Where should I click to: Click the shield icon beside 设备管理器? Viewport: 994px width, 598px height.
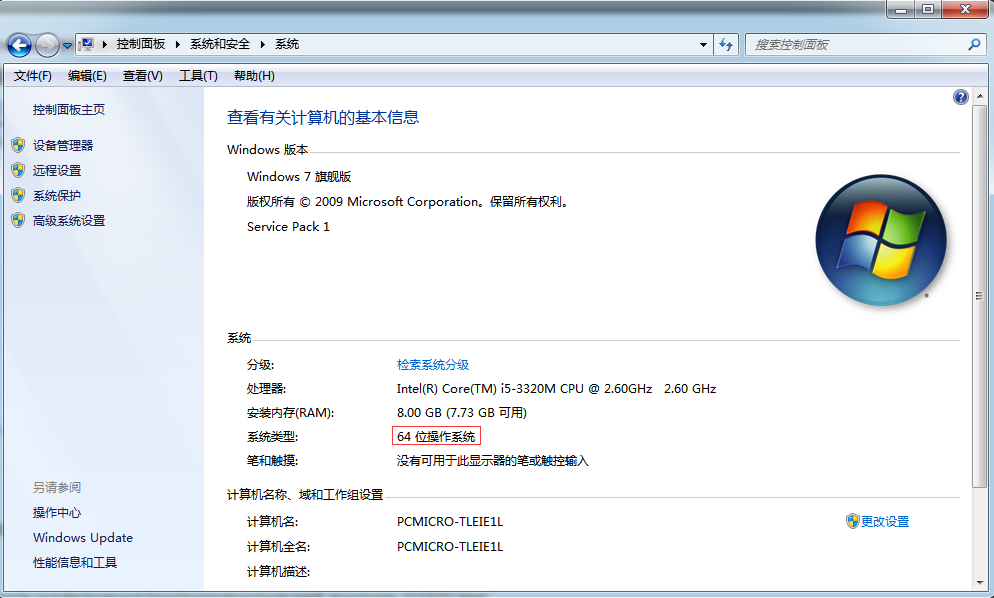pyautogui.click(x=18, y=145)
